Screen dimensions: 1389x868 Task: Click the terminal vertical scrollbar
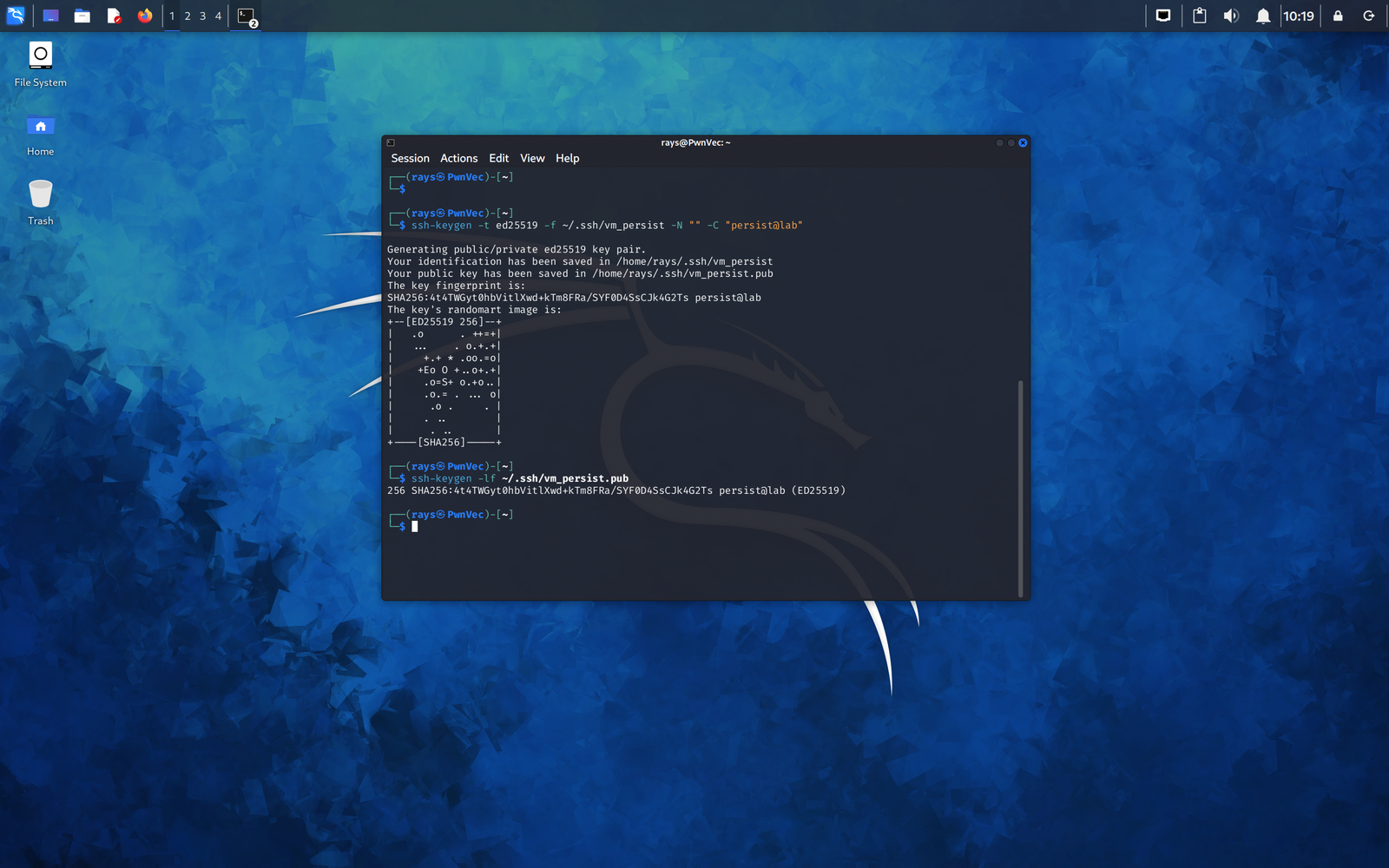point(1020,488)
